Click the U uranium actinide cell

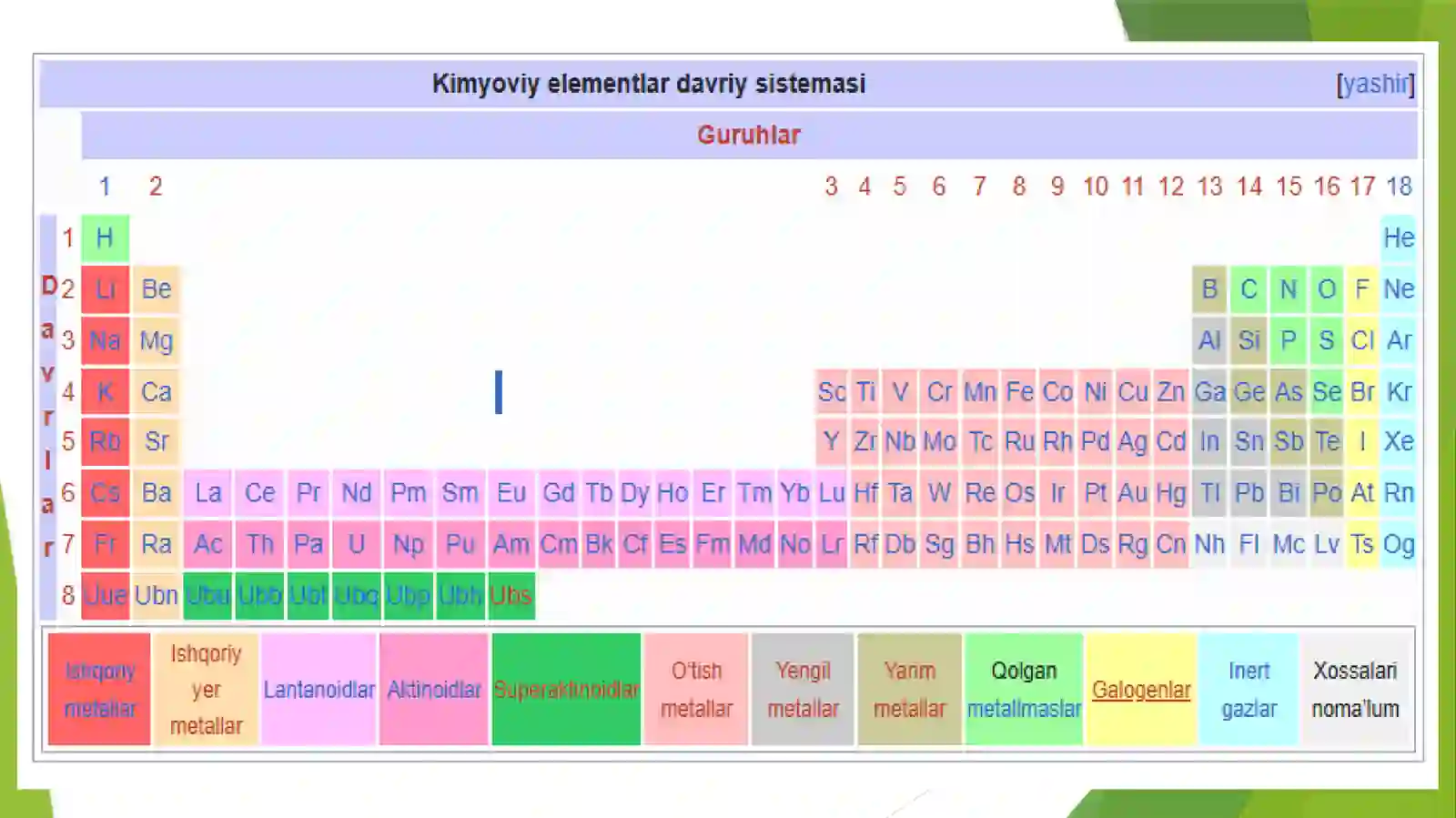[x=357, y=544]
